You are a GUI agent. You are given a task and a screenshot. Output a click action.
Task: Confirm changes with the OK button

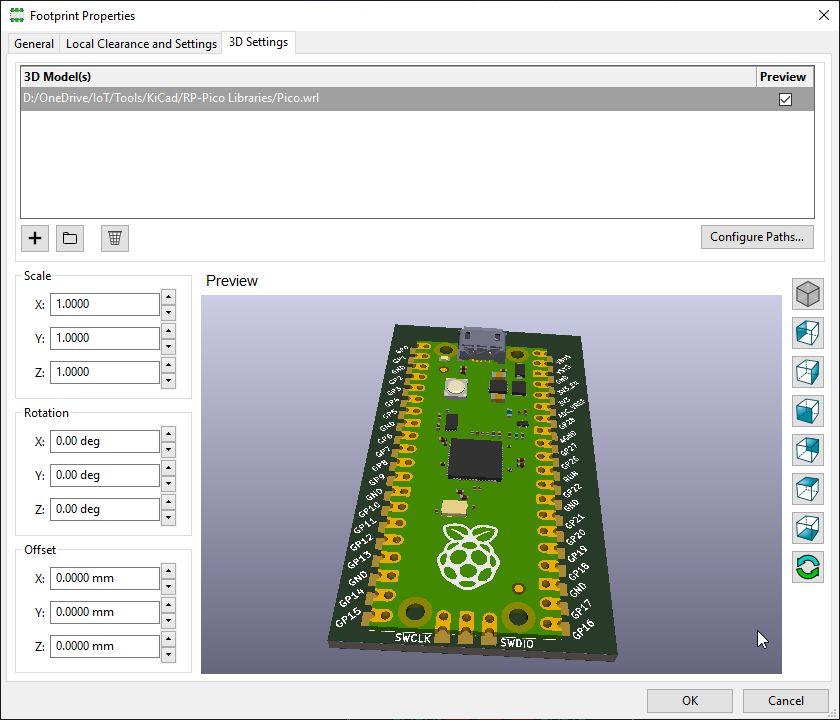point(689,700)
